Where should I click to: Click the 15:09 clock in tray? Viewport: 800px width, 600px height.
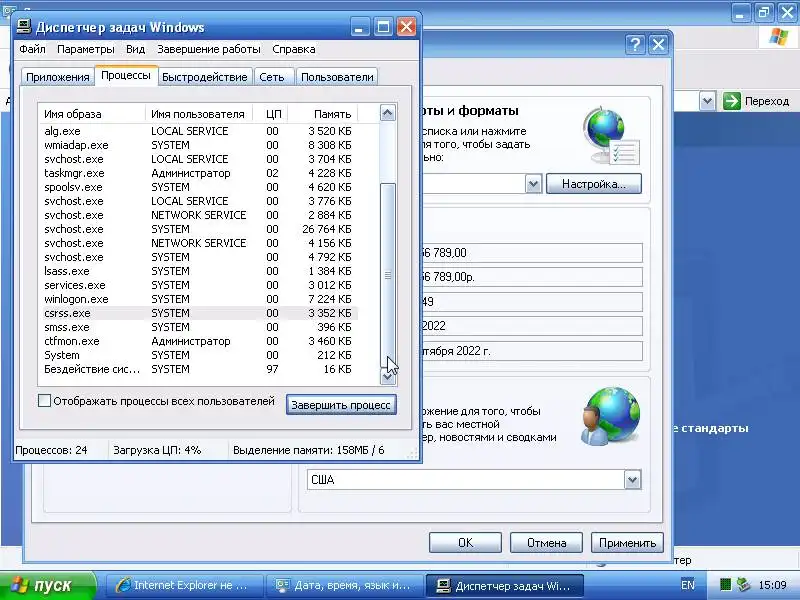pyautogui.click(x=772, y=585)
